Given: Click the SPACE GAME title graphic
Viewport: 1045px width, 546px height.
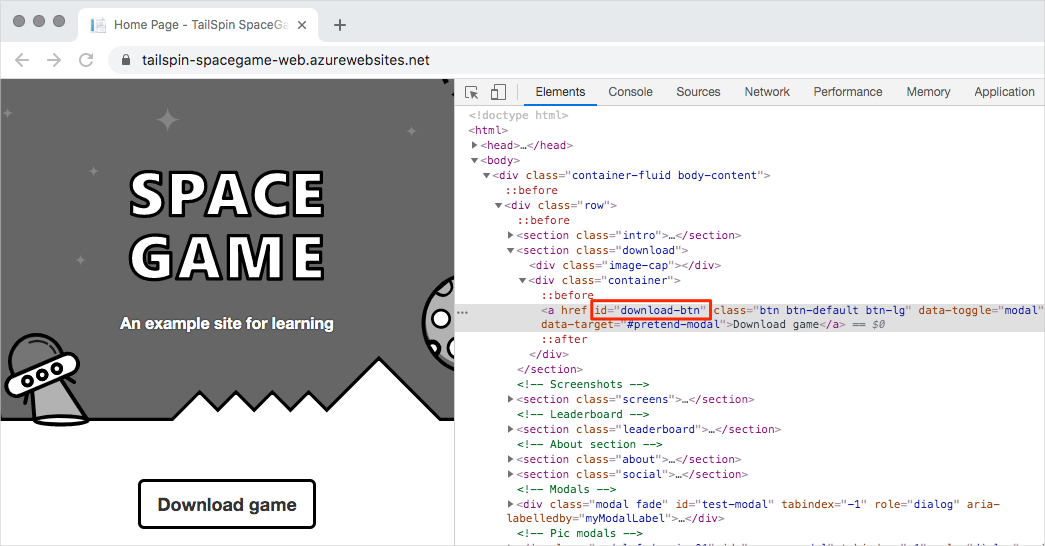Looking at the screenshot, I should (x=227, y=225).
